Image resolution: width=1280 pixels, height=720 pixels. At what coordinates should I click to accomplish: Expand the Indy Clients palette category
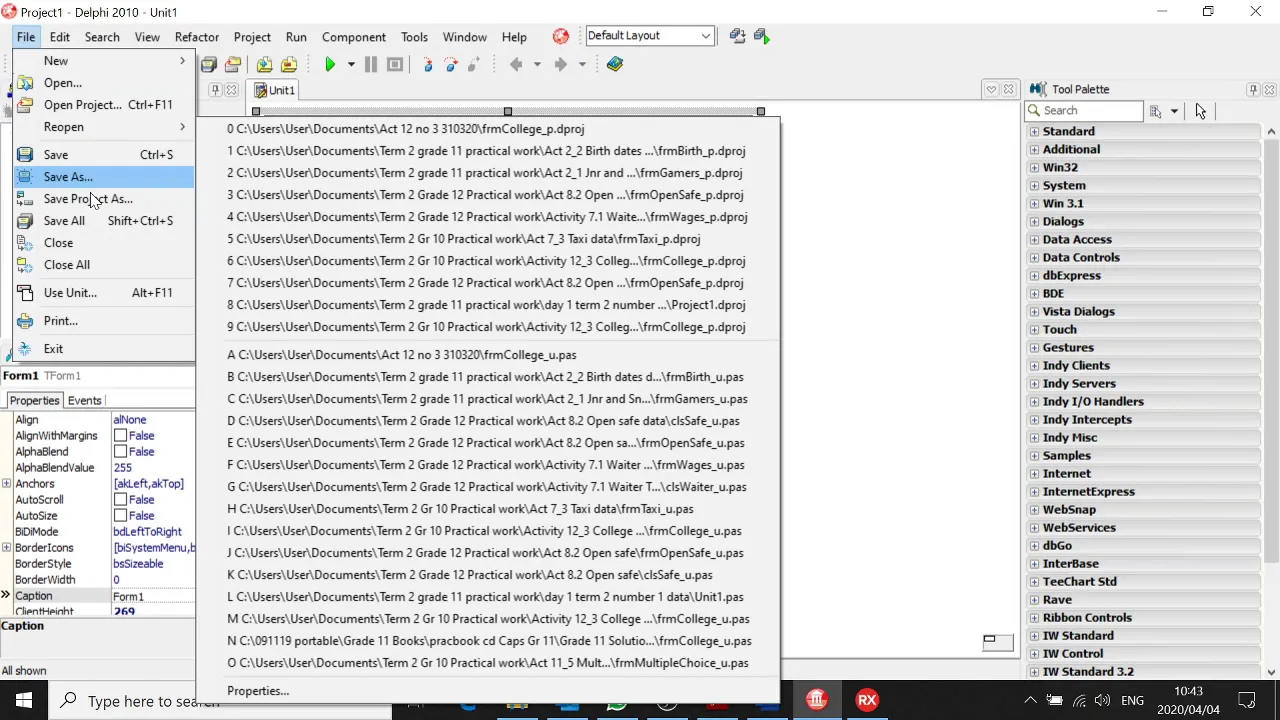click(x=1034, y=365)
